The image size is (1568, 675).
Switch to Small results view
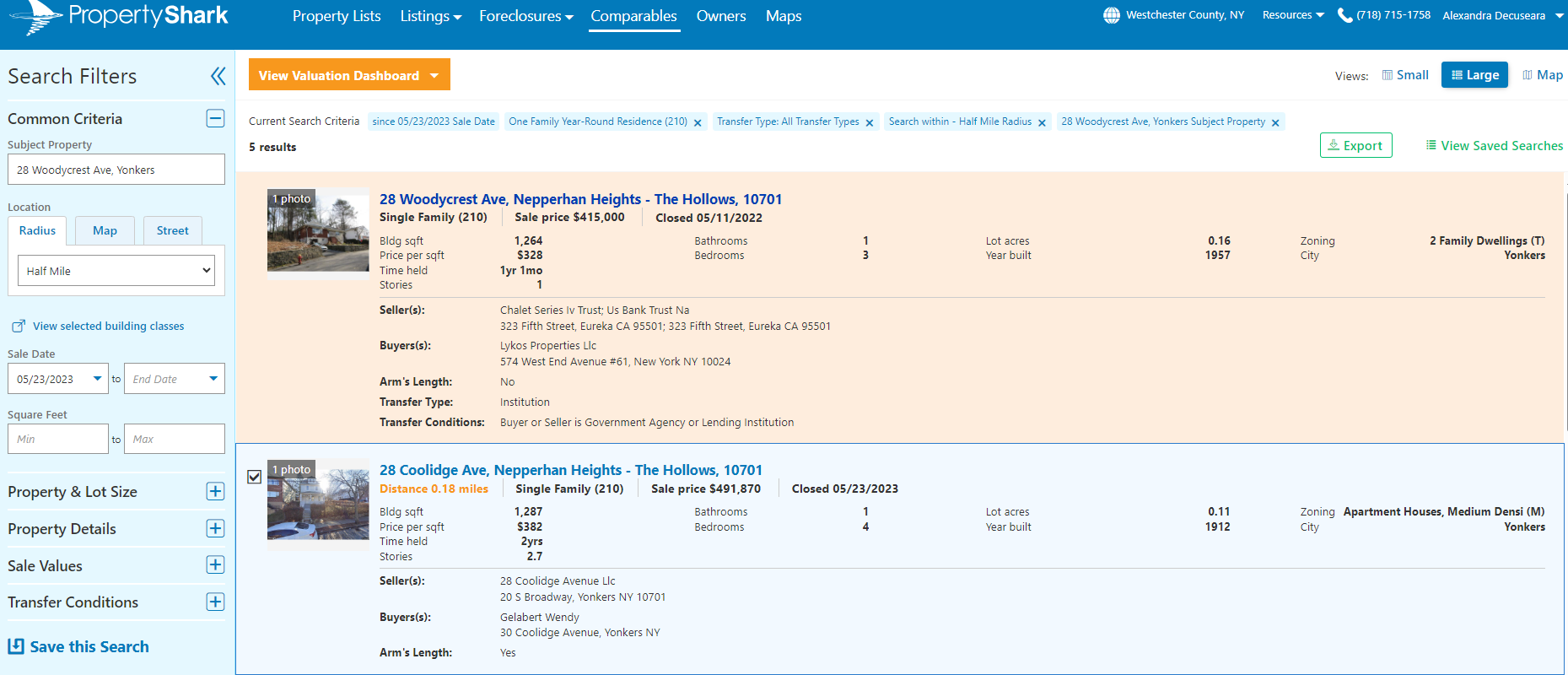1405,75
